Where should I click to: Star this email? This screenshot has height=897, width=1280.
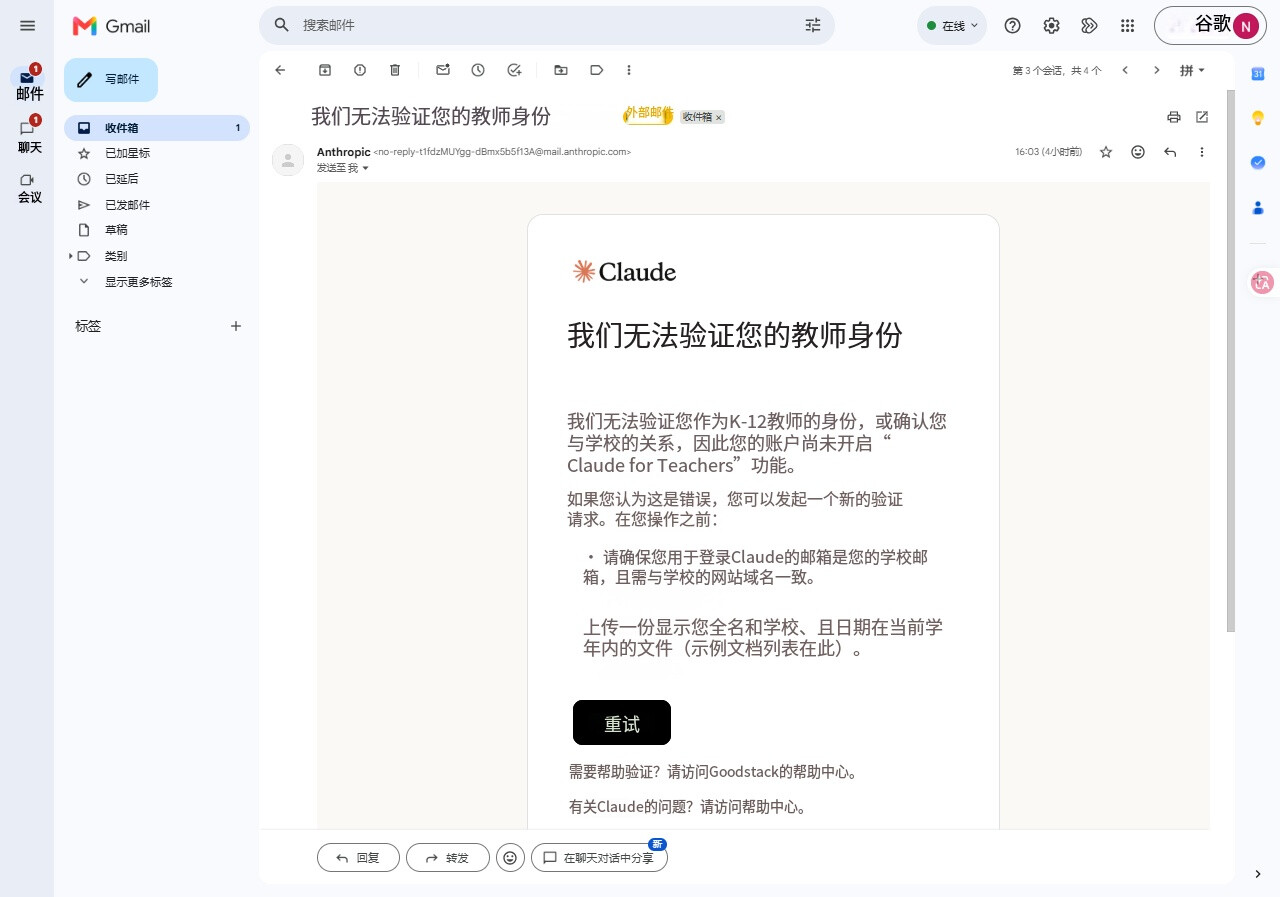click(x=1106, y=152)
